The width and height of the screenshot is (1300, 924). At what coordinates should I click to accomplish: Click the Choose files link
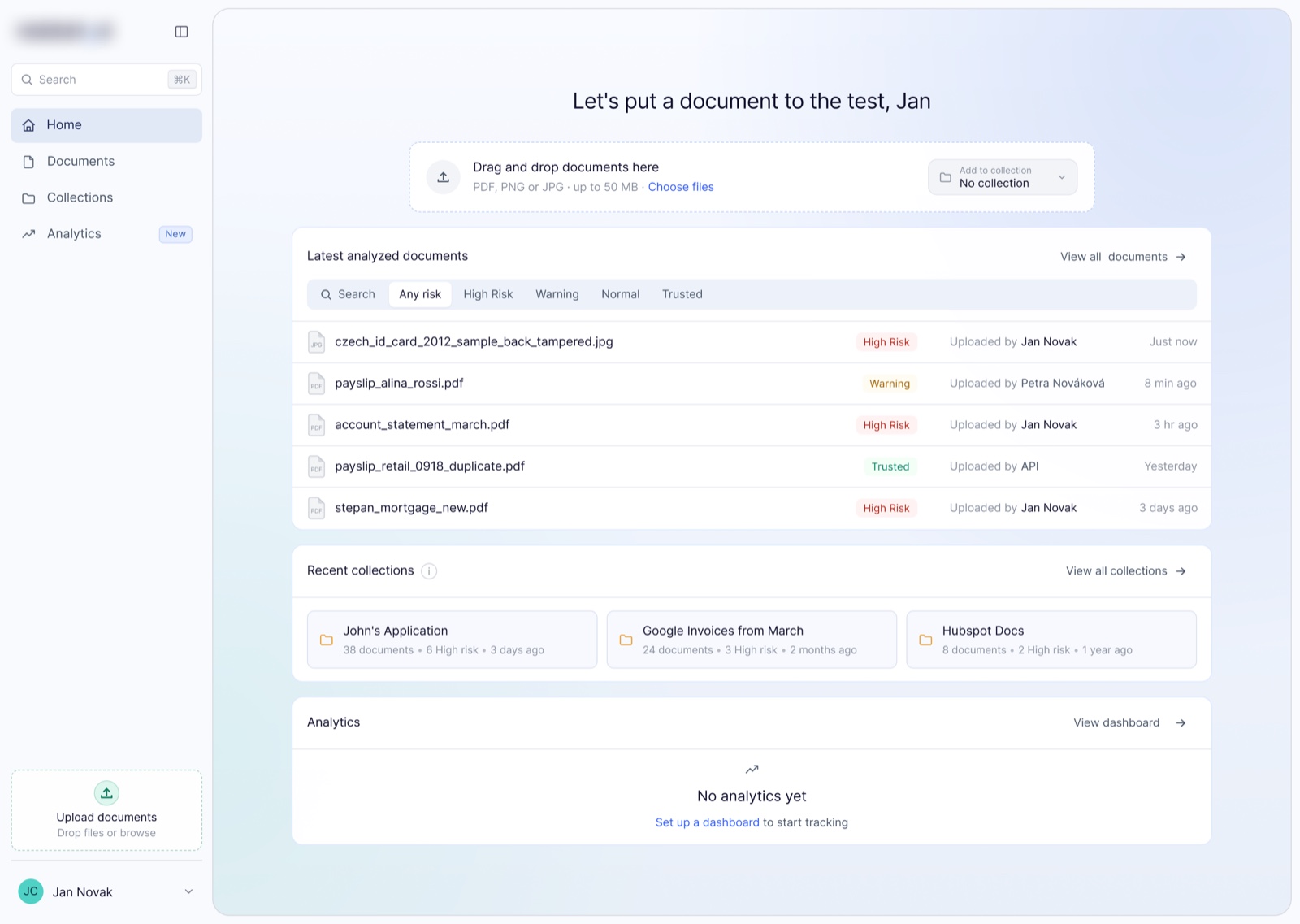click(681, 187)
